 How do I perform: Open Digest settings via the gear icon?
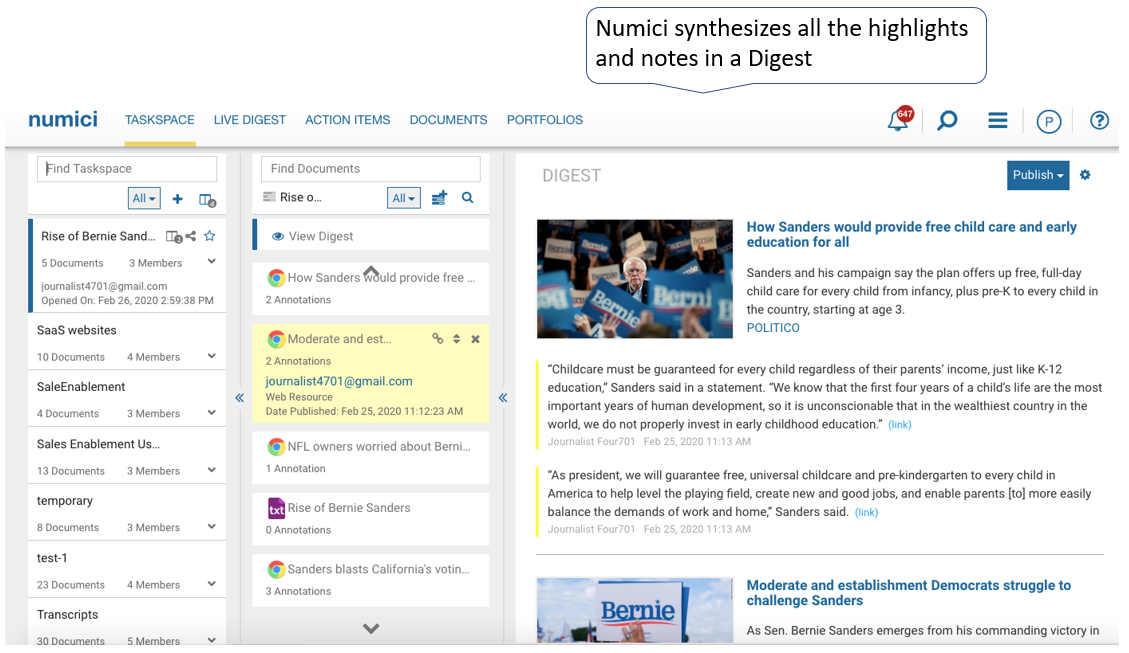[1085, 175]
